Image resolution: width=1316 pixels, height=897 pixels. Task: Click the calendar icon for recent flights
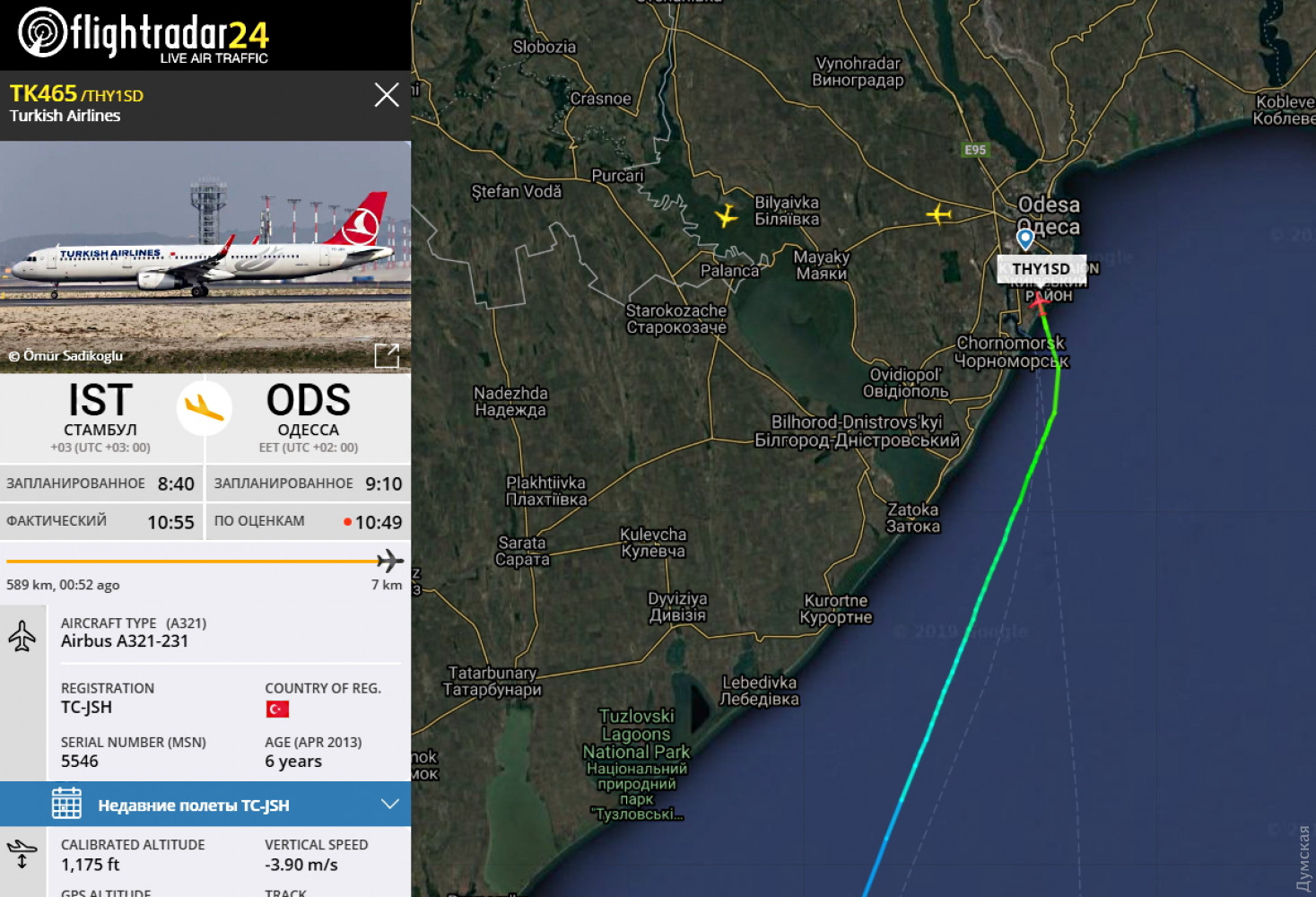[66, 804]
